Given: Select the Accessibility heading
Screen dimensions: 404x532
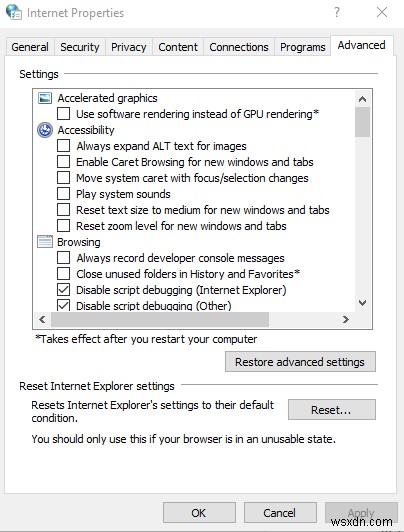Looking at the screenshot, I should coord(86,130).
